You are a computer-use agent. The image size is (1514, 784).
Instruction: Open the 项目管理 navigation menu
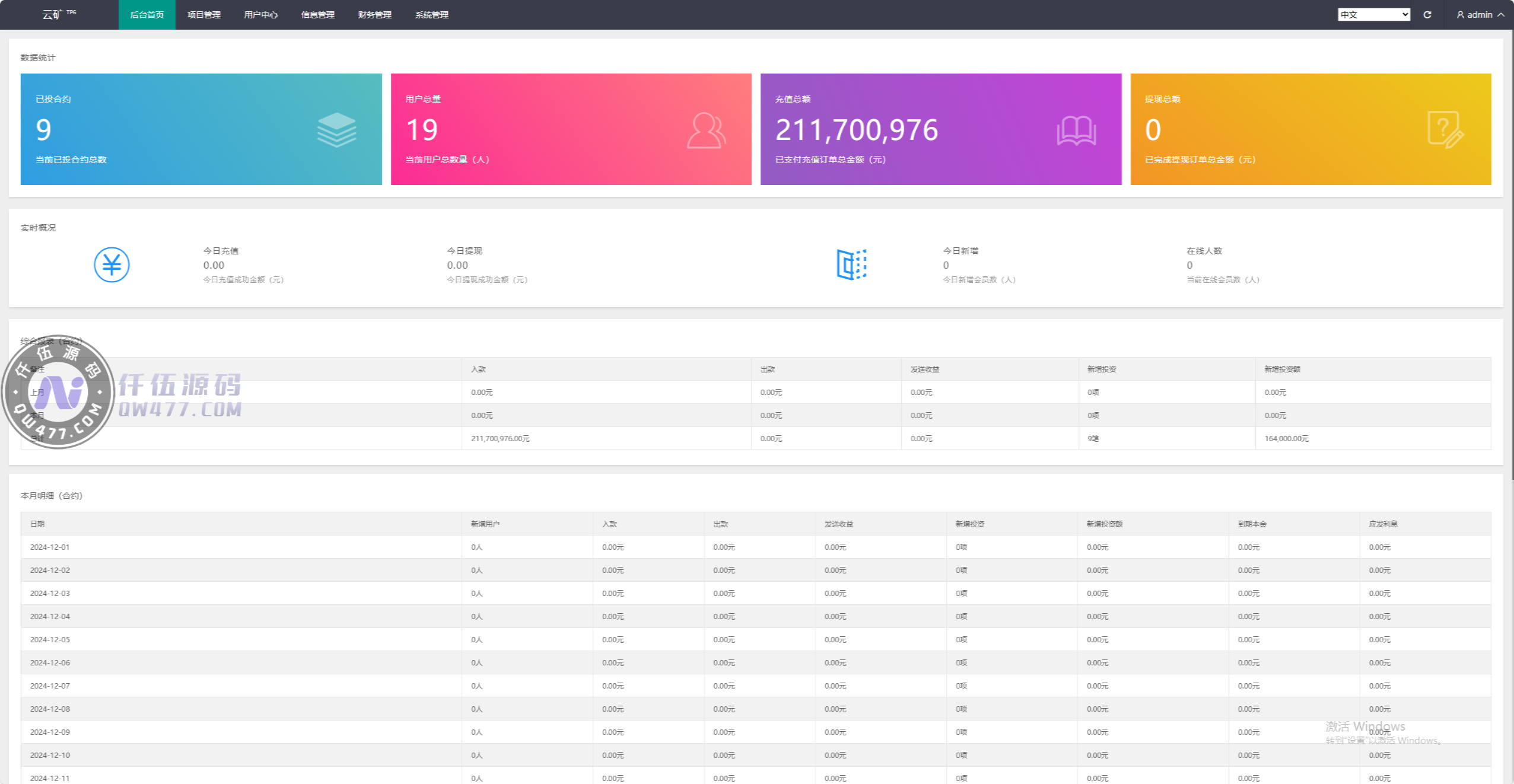pos(204,15)
